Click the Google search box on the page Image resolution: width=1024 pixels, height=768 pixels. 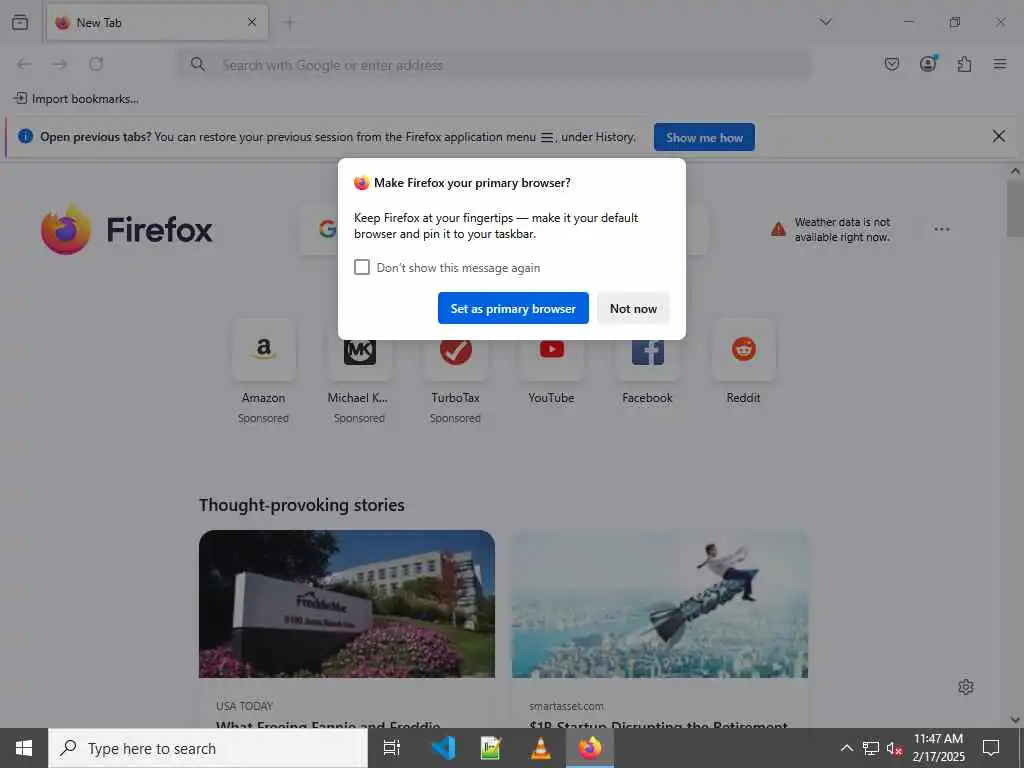(503, 229)
